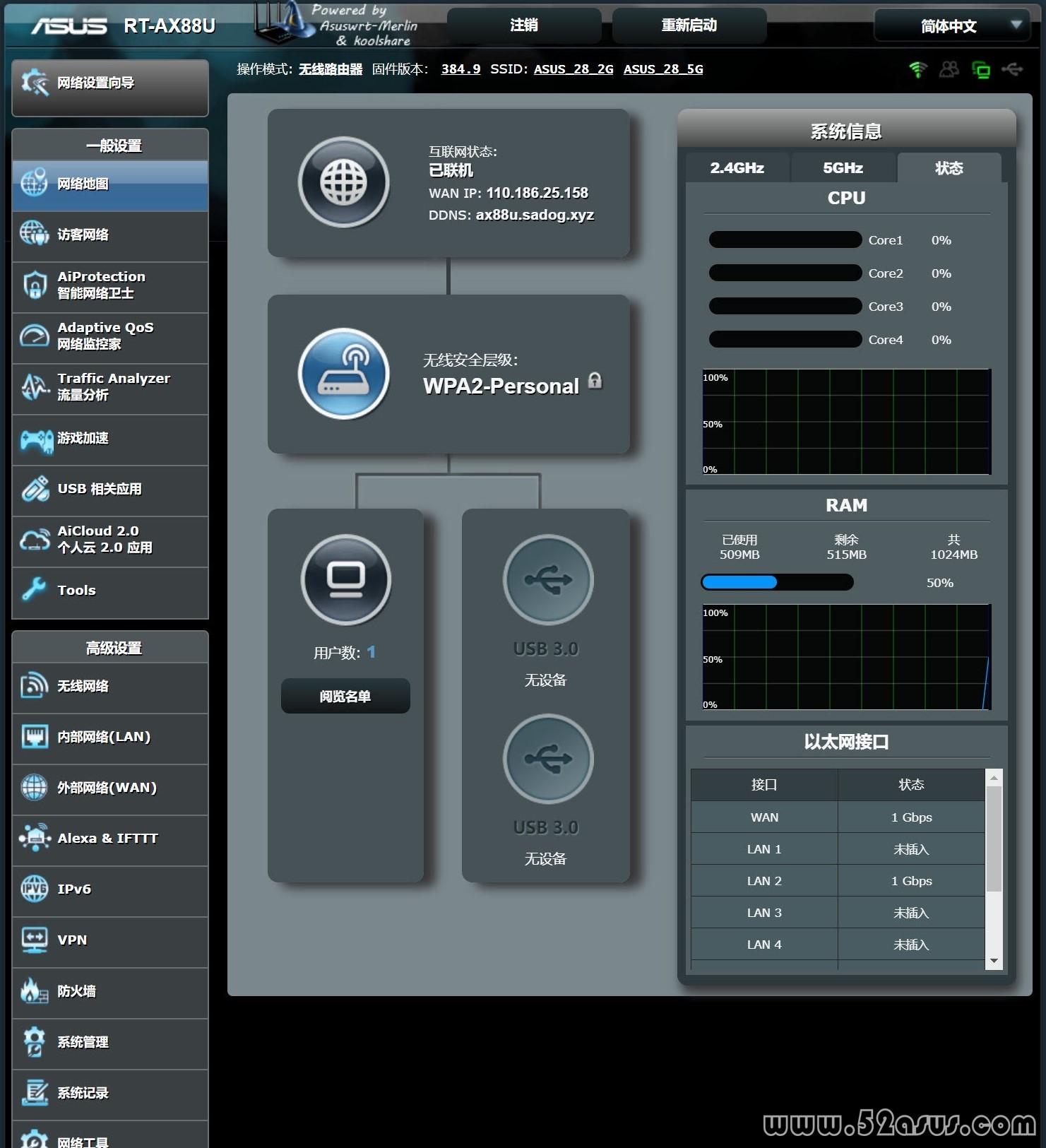1046x1148 pixels.
Task: Click the 注销 logout button
Action: point(524,25)
